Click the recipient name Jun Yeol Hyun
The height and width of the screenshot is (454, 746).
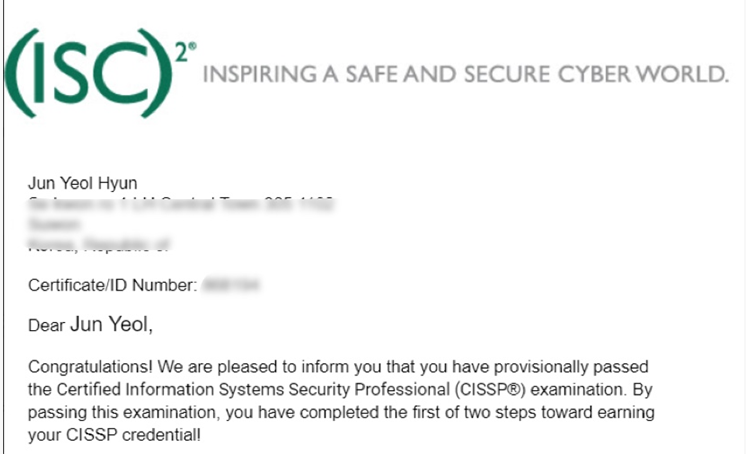(x=83, y=183)
